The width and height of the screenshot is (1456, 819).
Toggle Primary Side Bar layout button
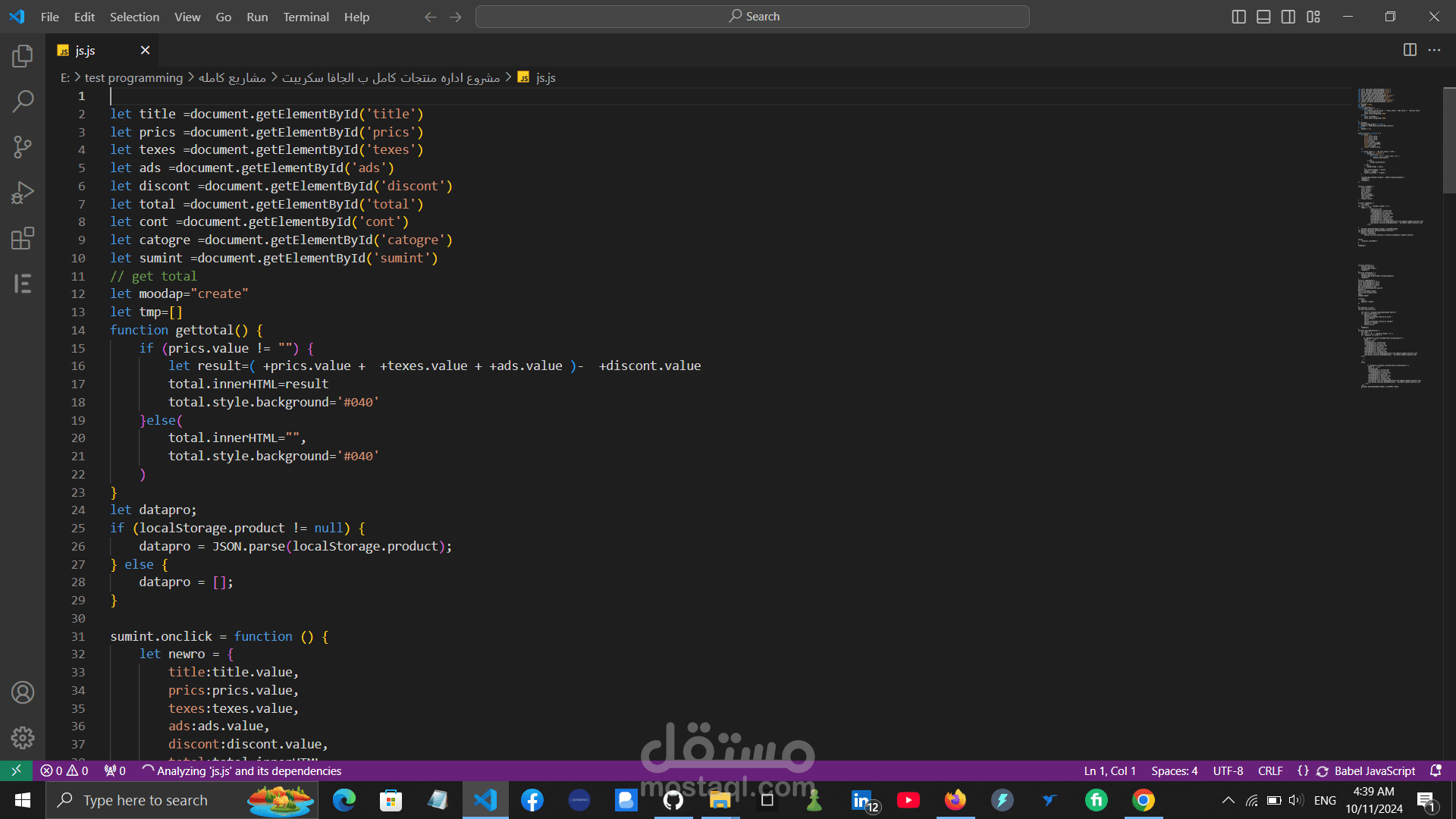coord(1238,17)
